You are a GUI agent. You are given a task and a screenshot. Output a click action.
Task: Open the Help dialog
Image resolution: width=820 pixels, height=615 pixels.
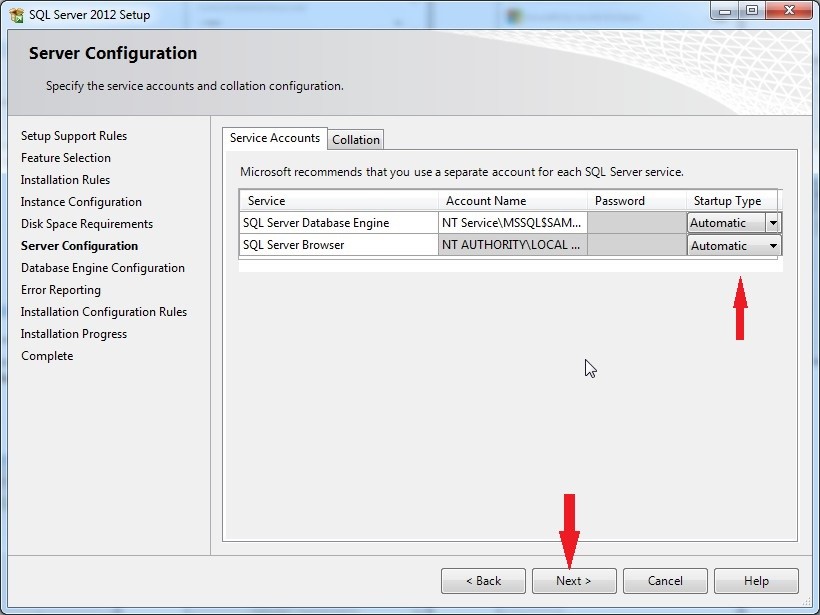point(756,580)
